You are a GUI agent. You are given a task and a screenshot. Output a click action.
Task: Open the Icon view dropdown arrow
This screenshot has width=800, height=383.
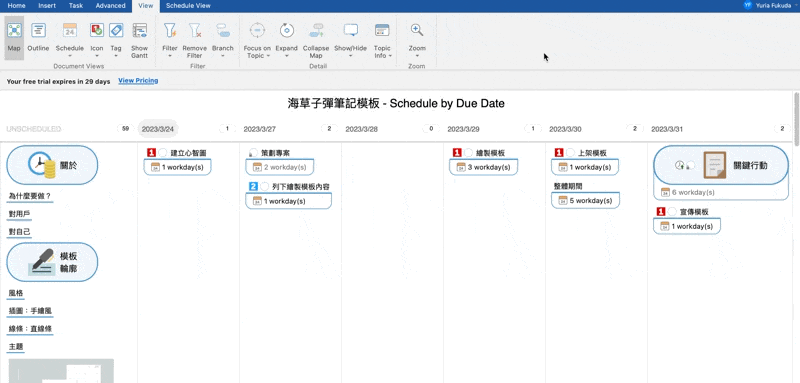point(97,56)
